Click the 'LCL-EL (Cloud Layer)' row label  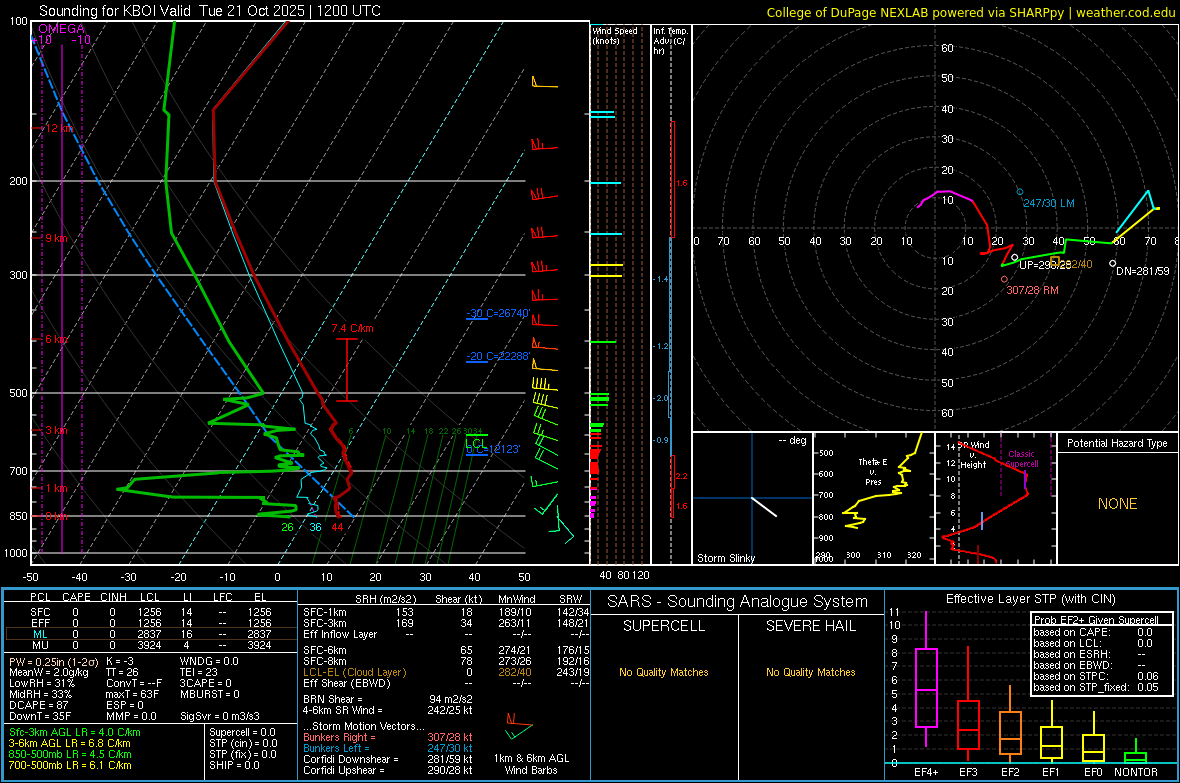[x=354, y=672]
